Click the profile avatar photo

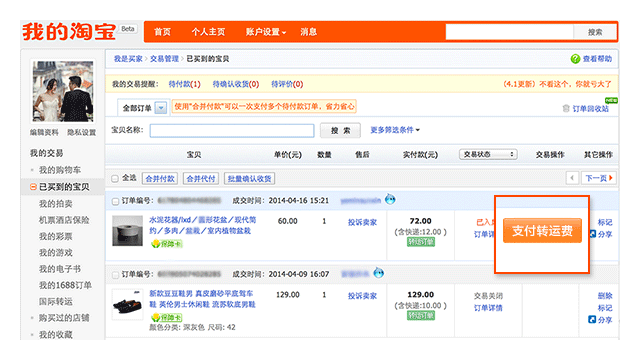tap(63, 91)
